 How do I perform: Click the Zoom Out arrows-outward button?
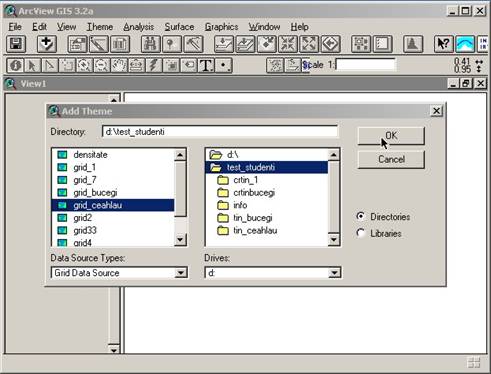coord(309,44)
